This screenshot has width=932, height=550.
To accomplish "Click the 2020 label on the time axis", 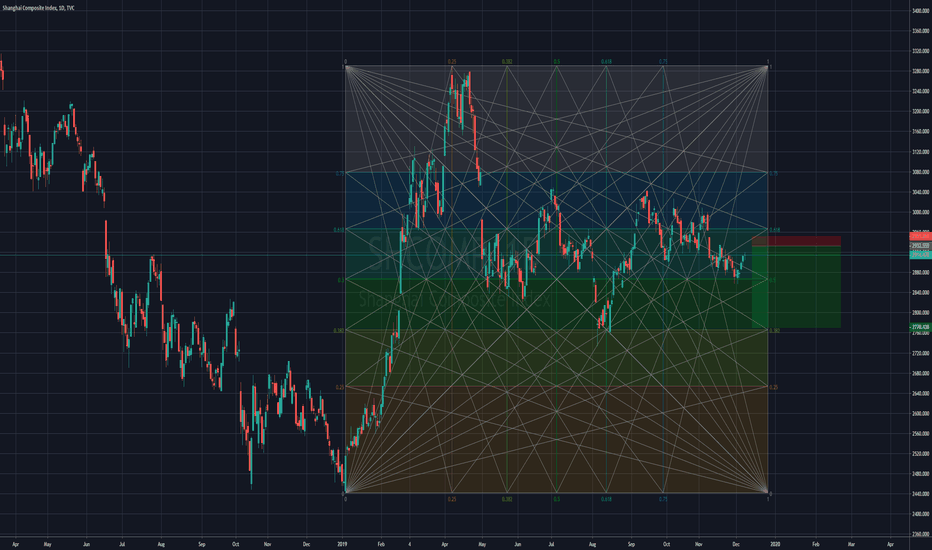I will (775, 544).
